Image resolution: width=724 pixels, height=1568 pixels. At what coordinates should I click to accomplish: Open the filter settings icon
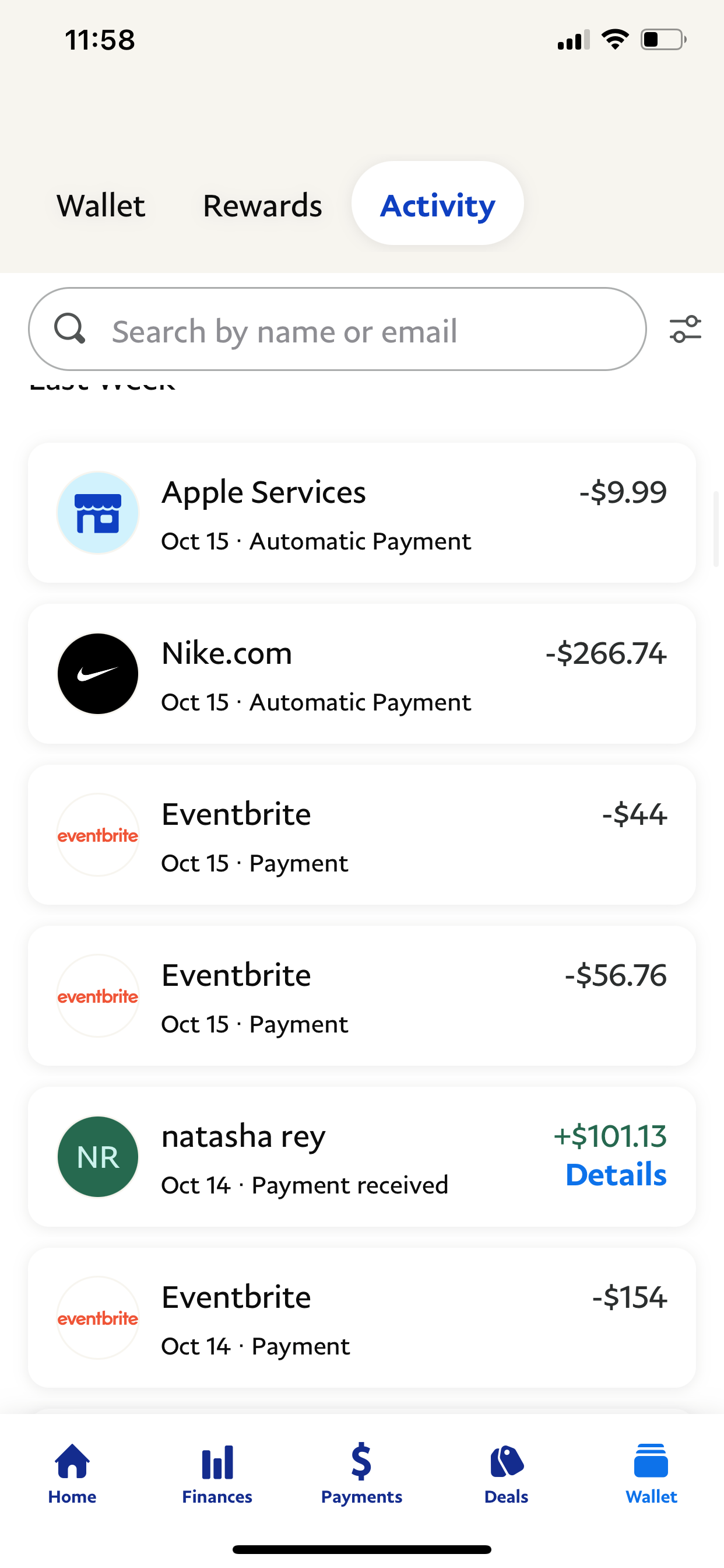tap(685, 330)
